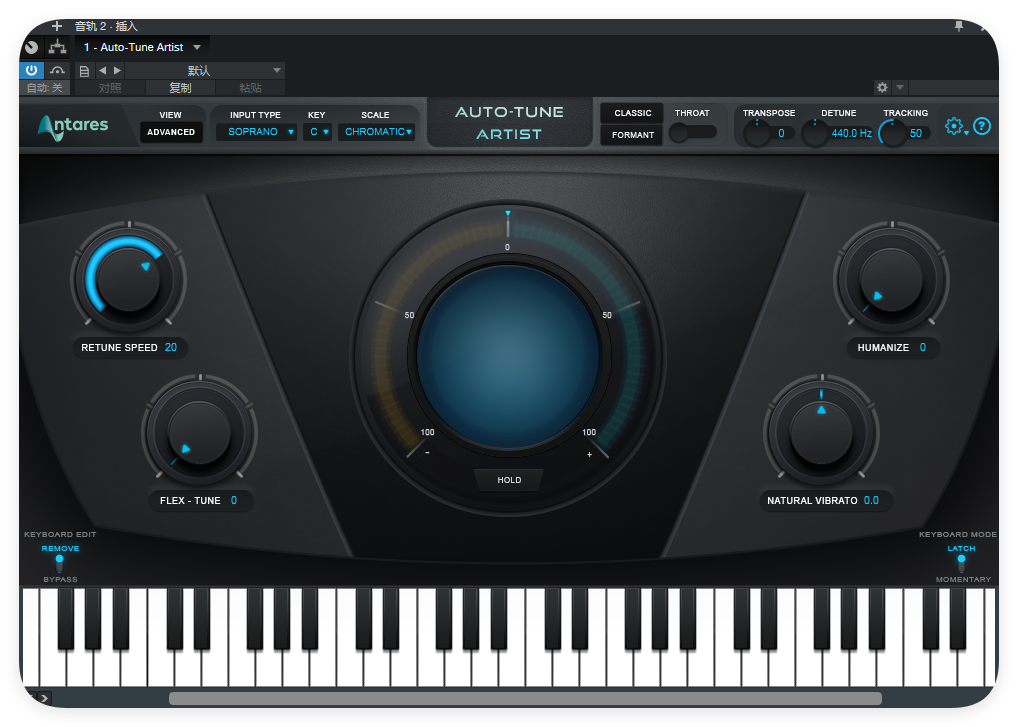This screenshot has width=1018, height=727.
Task: Select MOMENTARY keyboard mode
Action: coord(963,579)
